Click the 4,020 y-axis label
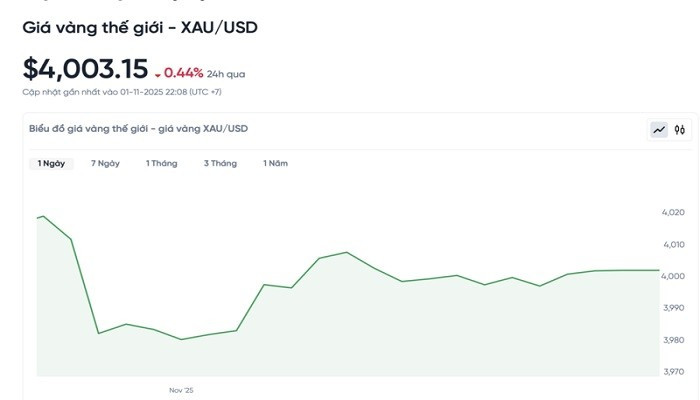 [x=673, y=212]
